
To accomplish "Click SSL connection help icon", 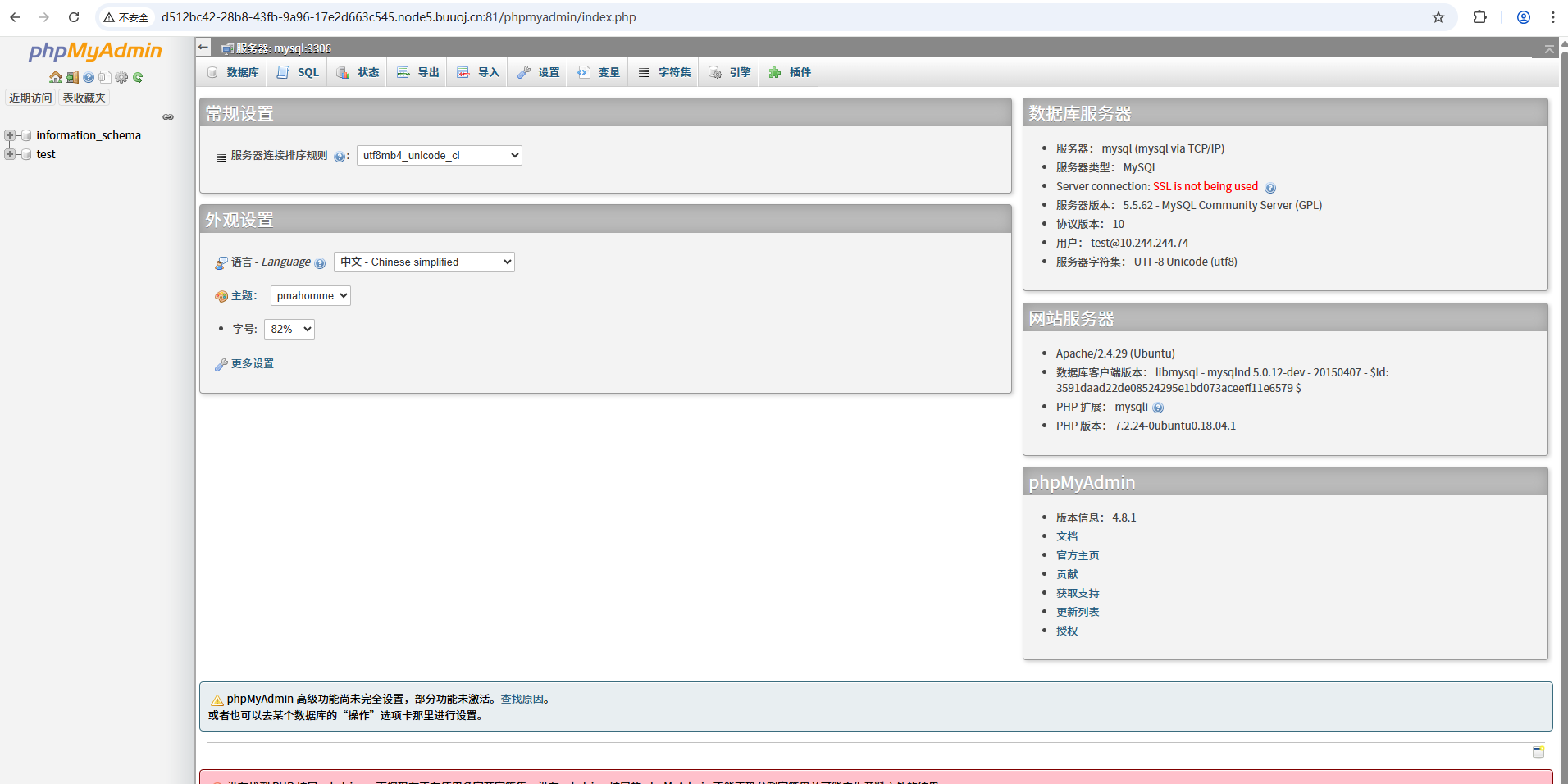I will click(x=1270, y=188).
